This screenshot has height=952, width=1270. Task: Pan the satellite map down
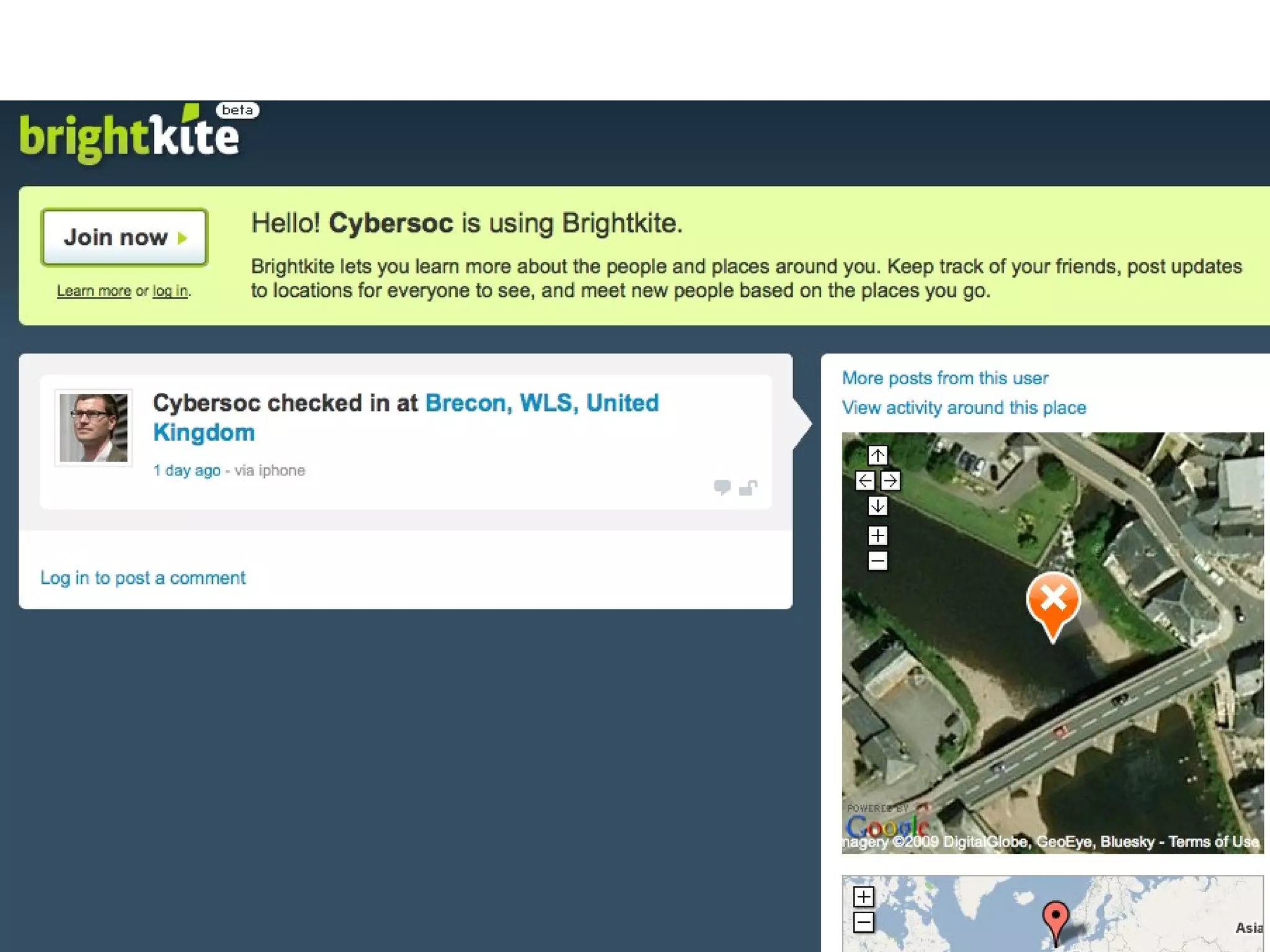[x=877, y=506]
